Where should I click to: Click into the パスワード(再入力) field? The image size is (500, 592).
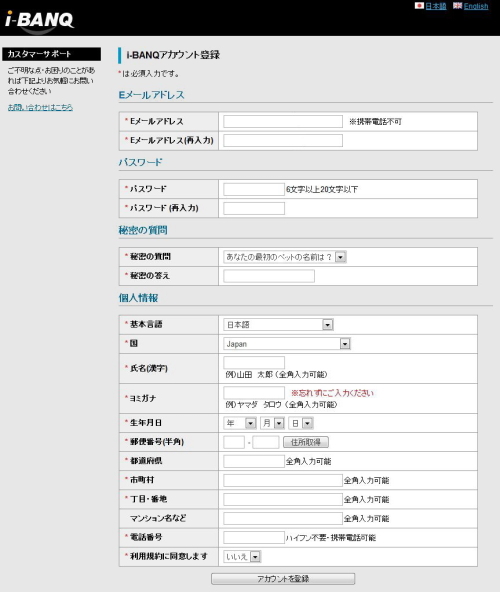[x=254, y=208]
